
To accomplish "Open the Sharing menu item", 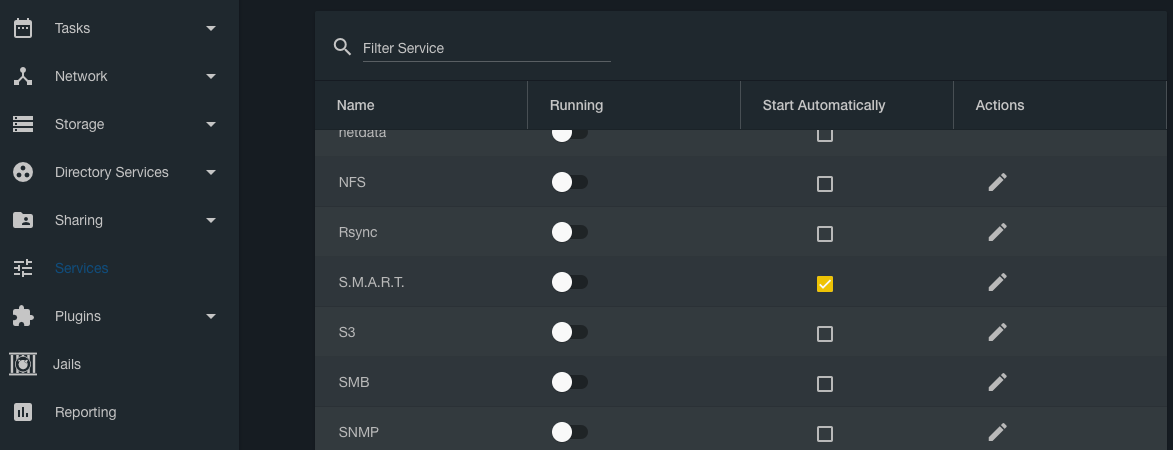I will (79, 220).
